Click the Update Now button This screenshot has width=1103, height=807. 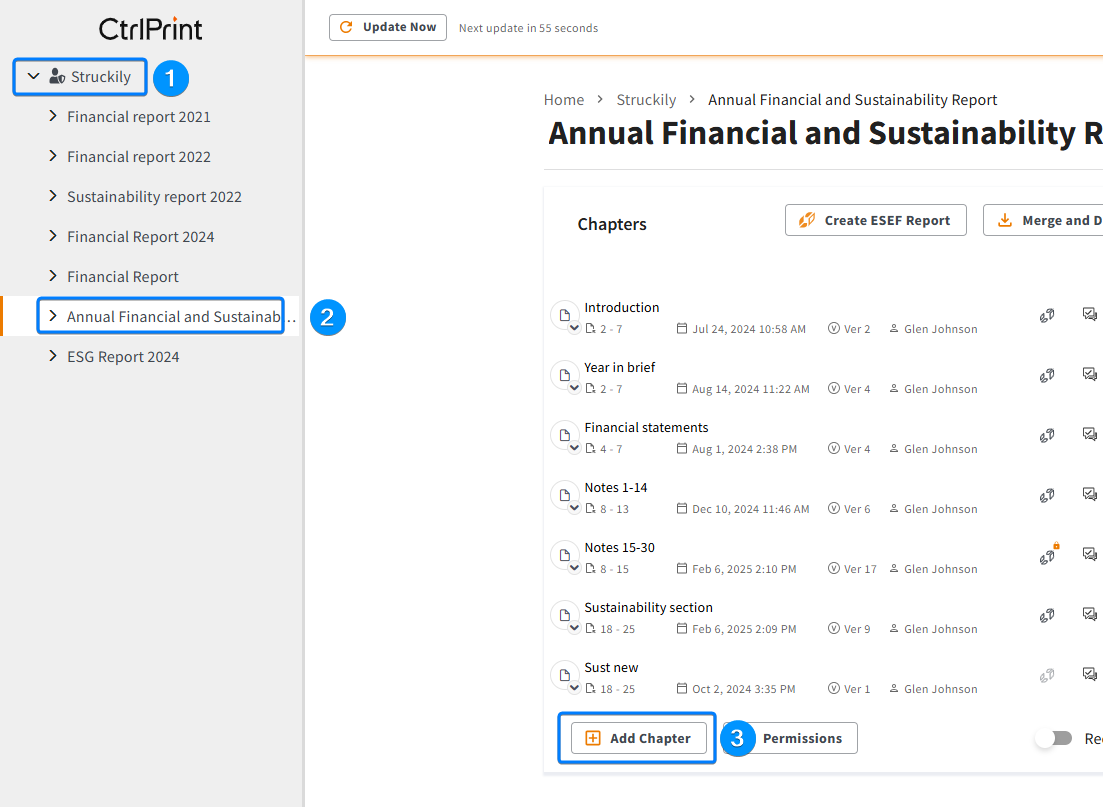(389, 28)
